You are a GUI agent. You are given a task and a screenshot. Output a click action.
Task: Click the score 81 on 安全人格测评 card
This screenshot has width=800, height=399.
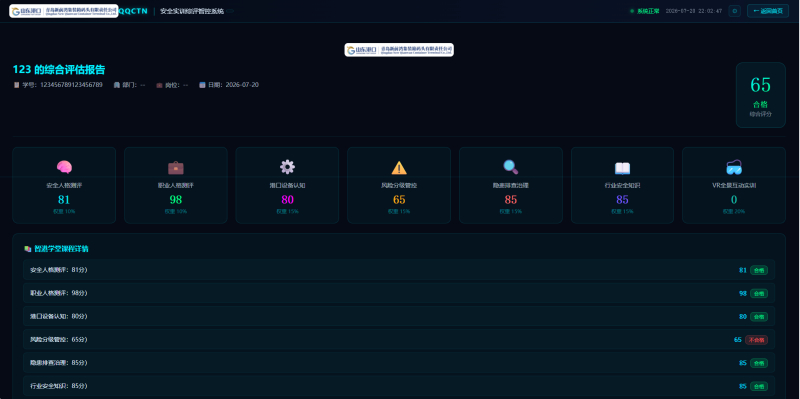coord(64,200)
